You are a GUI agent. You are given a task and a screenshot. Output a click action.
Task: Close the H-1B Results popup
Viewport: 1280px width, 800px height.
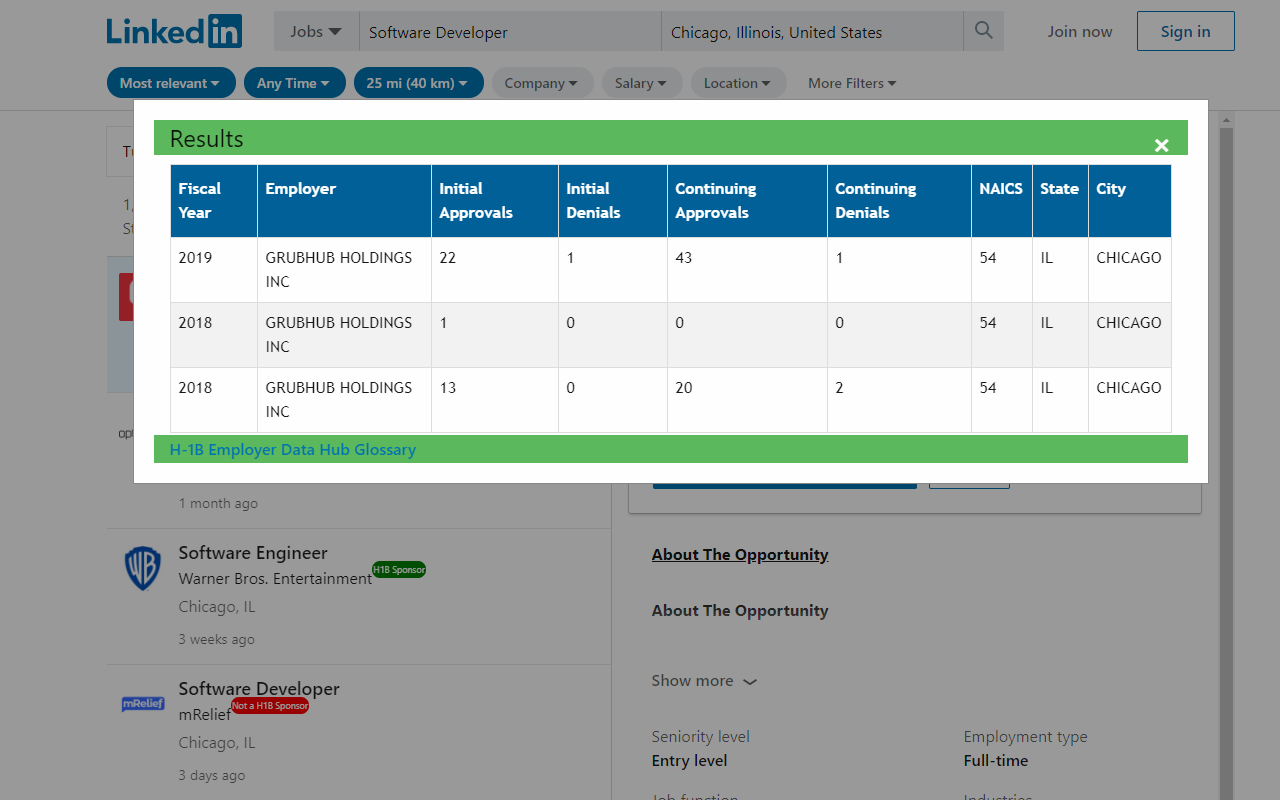[x=1161, y=146]
